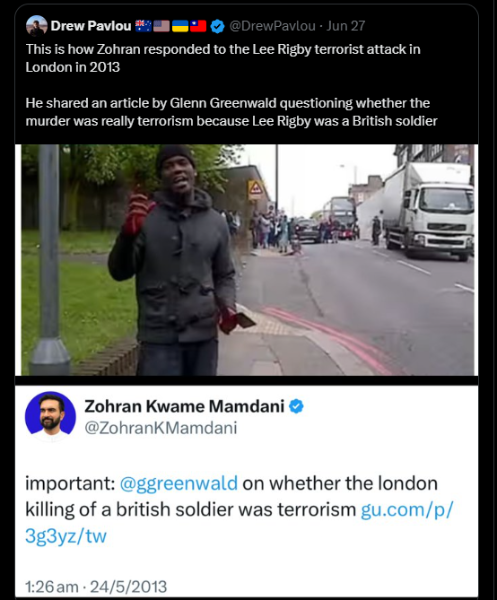Click the US flag emoji in display name

(x=161, y=26)
